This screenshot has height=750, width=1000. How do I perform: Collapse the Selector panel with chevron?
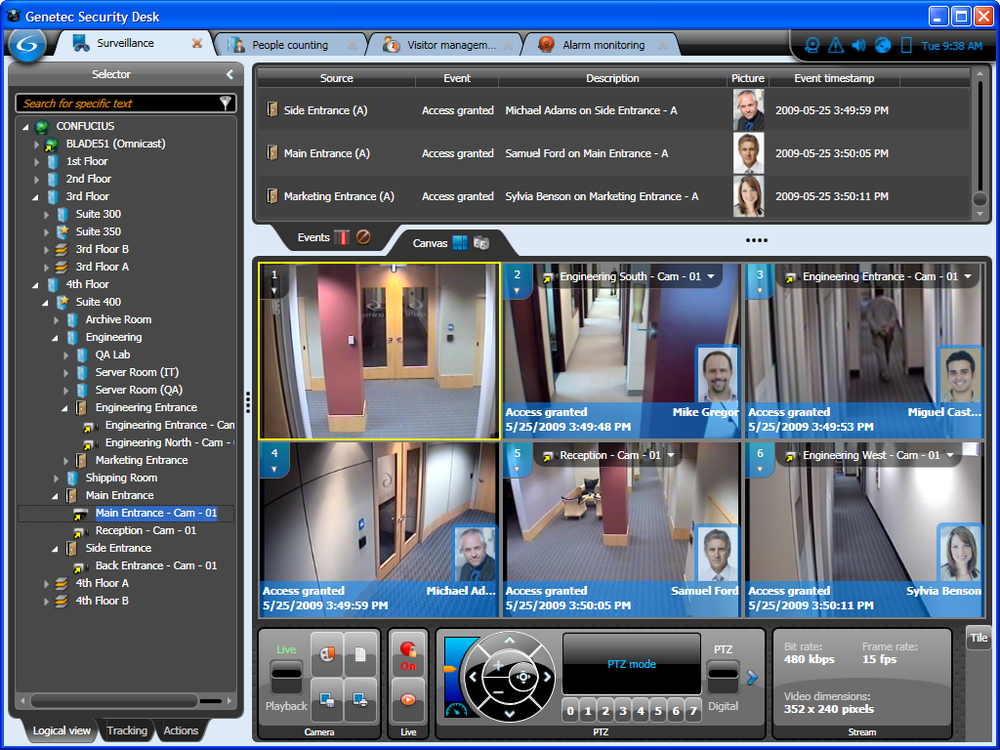point(229,74)
